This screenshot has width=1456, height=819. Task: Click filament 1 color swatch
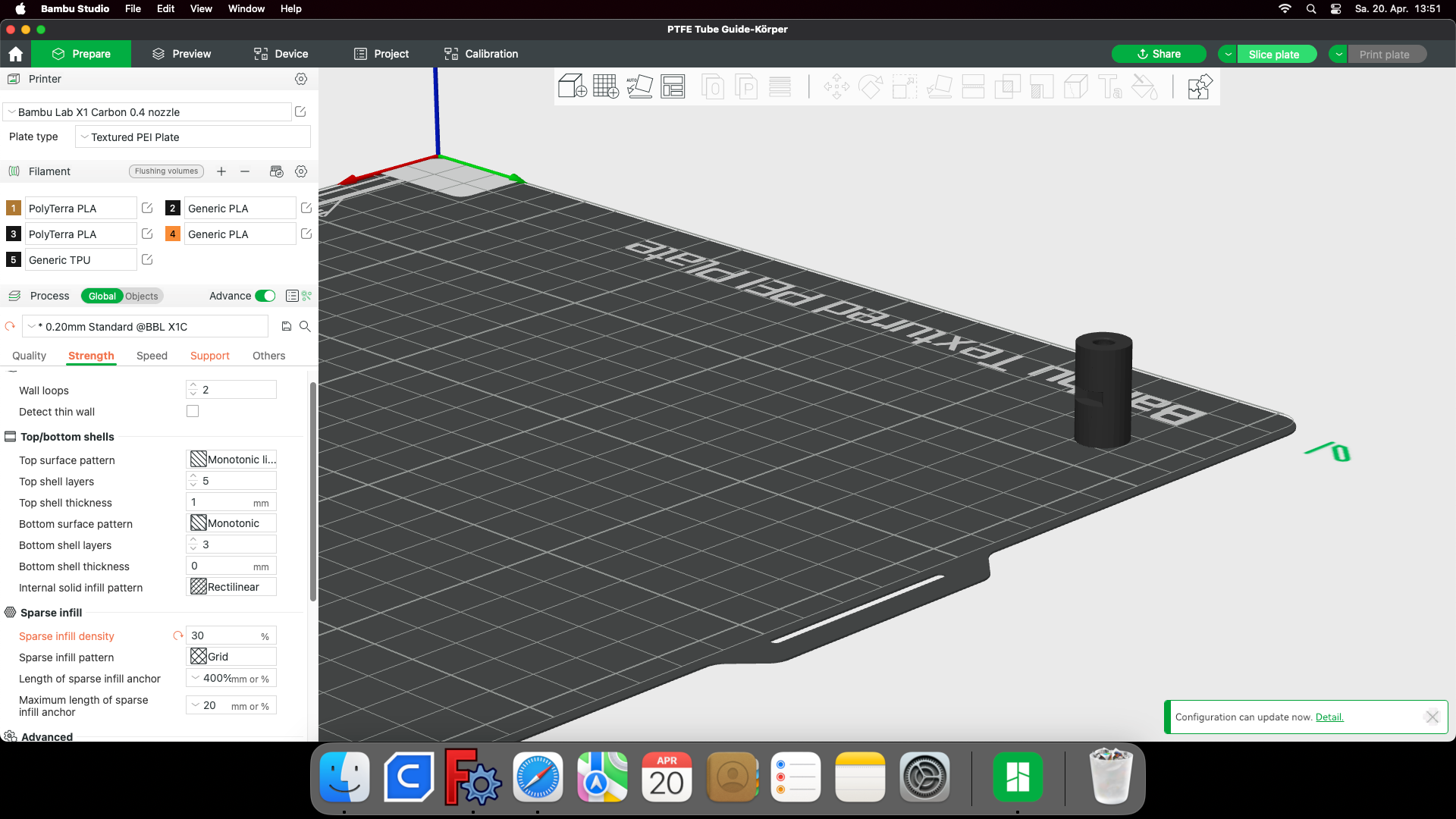tap(14, 208)
